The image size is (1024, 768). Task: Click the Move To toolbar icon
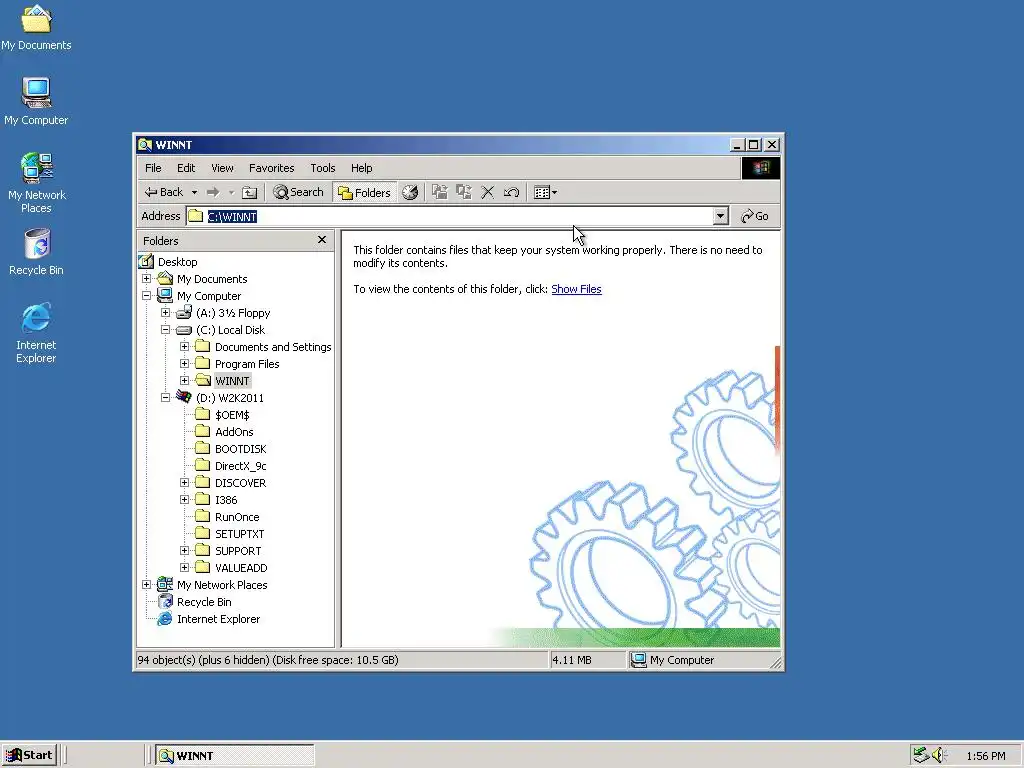(x=440, y=192)
